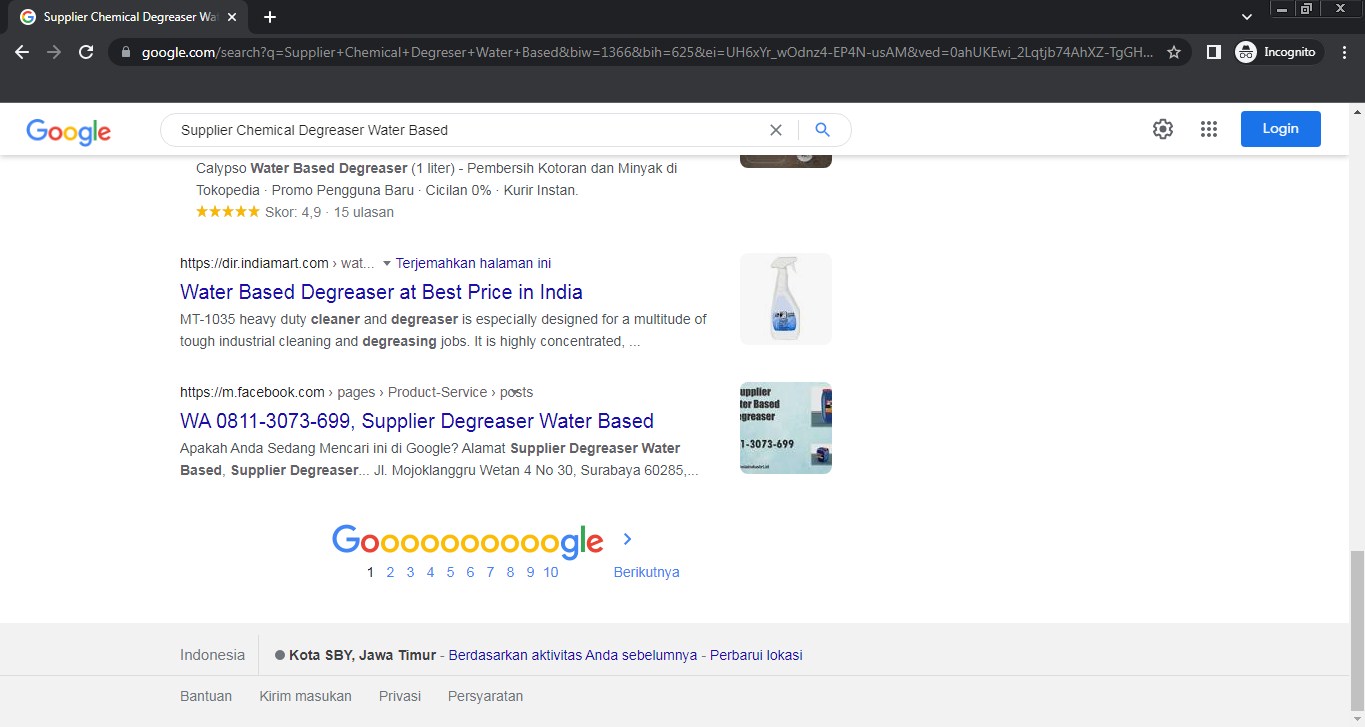This screenshot has width=1365, height=727.
Task: Open a new tab with plus icon
Action: click(x=270, y=17)
